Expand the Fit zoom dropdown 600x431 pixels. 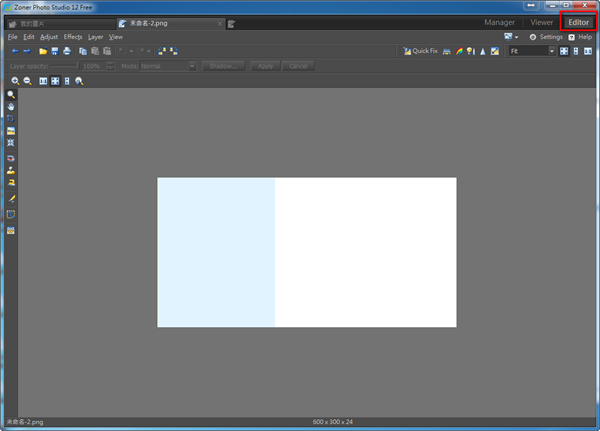[x=550, y=51]
